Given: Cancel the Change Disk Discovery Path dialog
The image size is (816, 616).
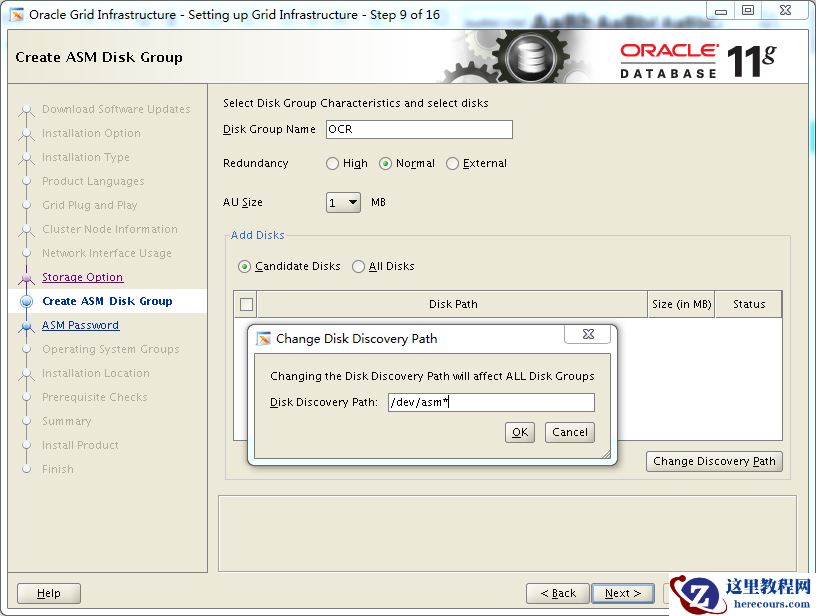Looking at the screenshot, I should 570,432.
